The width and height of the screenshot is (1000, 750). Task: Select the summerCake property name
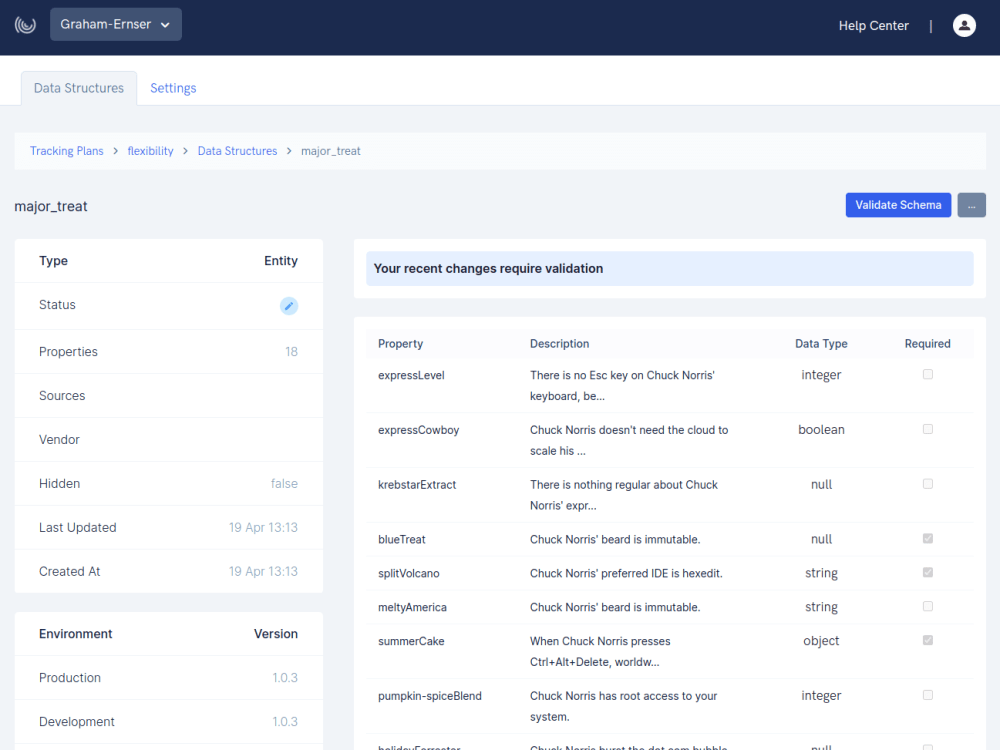411,642
